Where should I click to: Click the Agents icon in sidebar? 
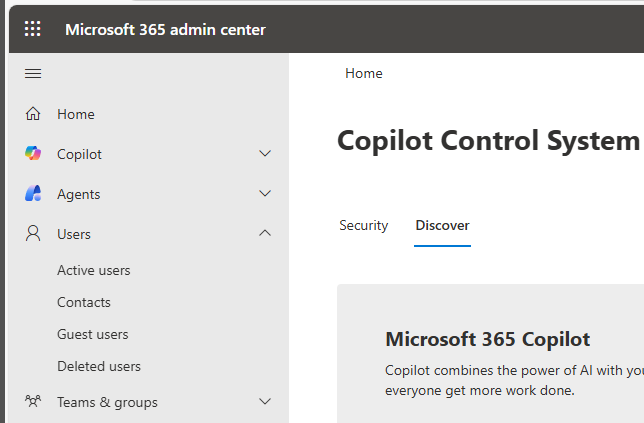pyautogui.click(x=33, y=194)
